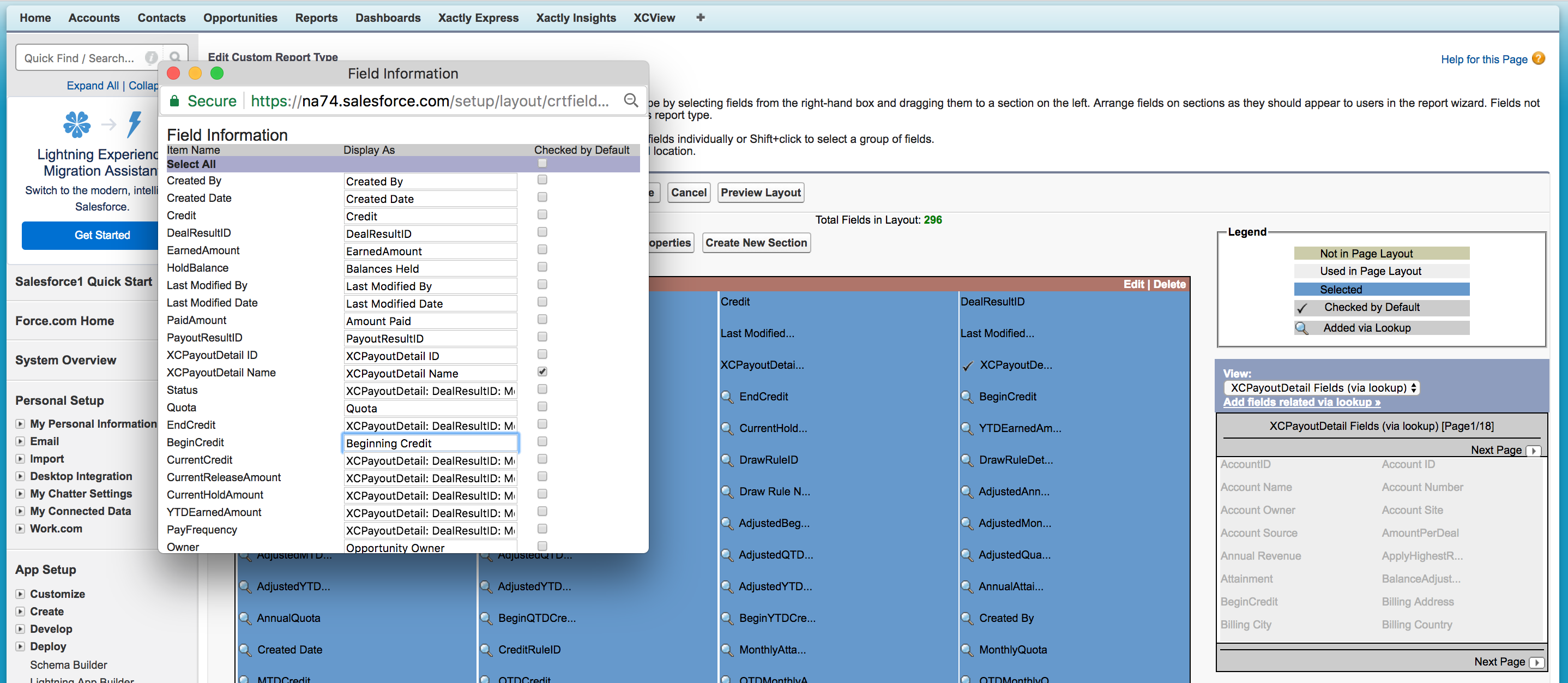The height and width of the screenshot is (683, 1568).
Task: Check the Quota default checkbox
Action: (x=542, y=407)
